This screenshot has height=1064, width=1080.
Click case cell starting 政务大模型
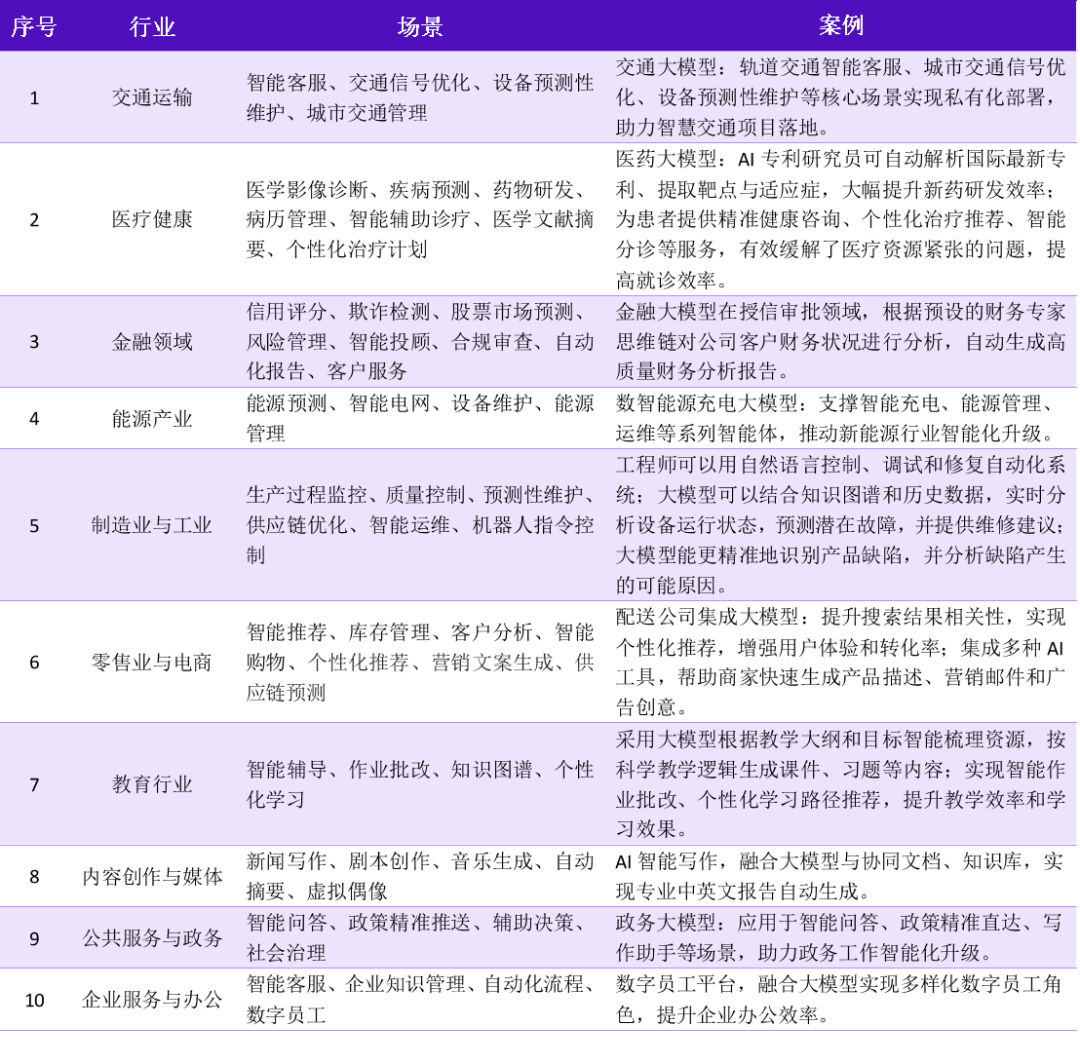840,937
